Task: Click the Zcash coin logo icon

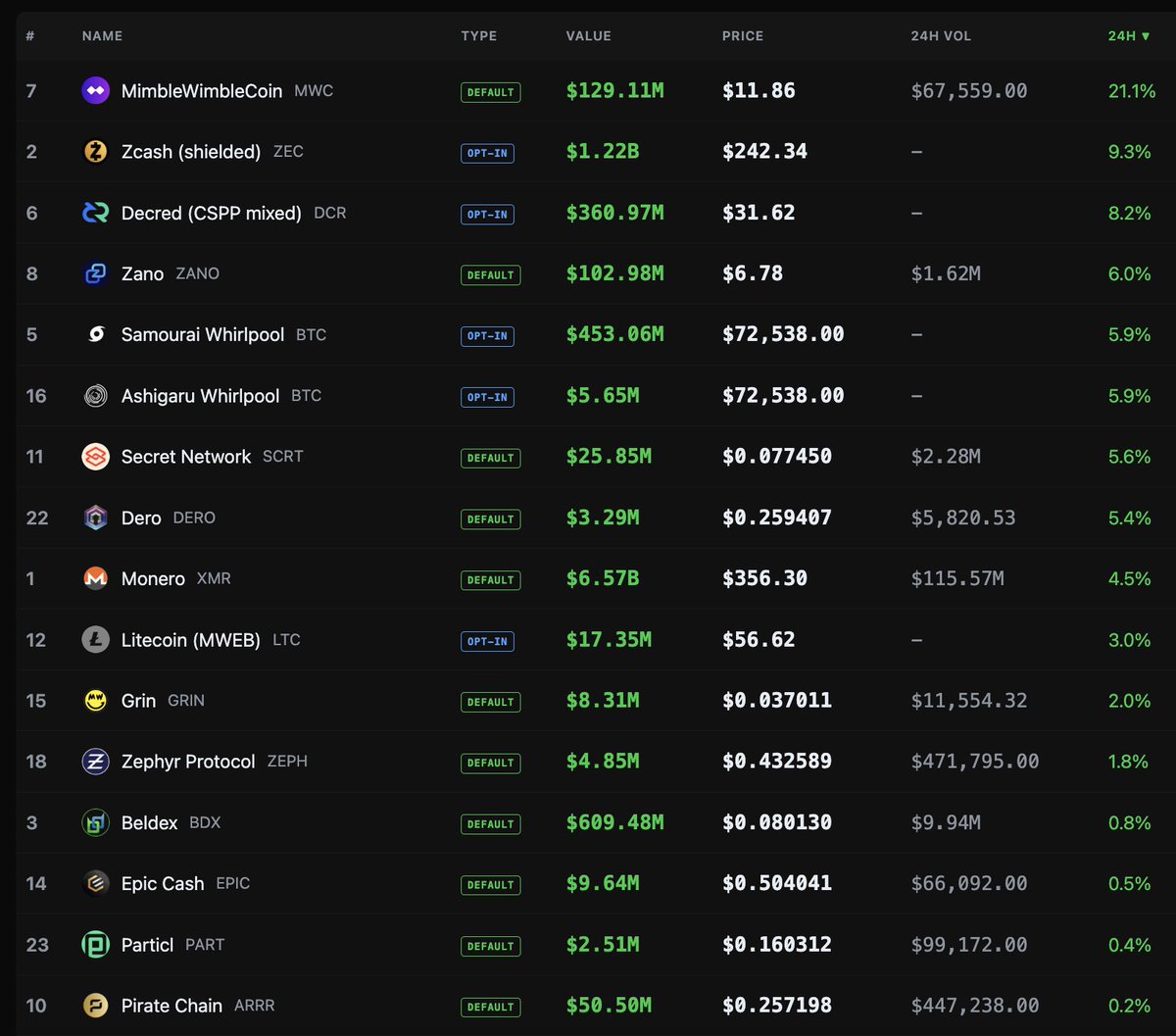Action: [x=95, y=152]
